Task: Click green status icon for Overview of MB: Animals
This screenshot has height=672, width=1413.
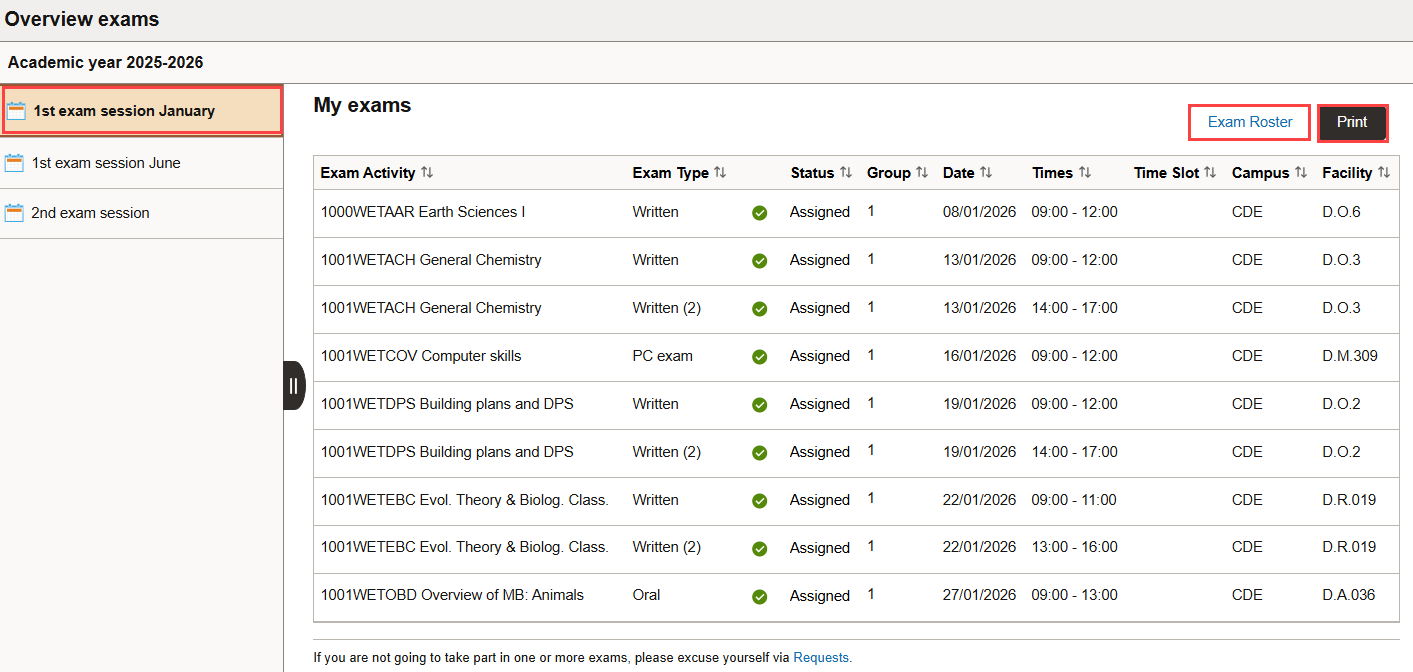Action: [759, 597]
